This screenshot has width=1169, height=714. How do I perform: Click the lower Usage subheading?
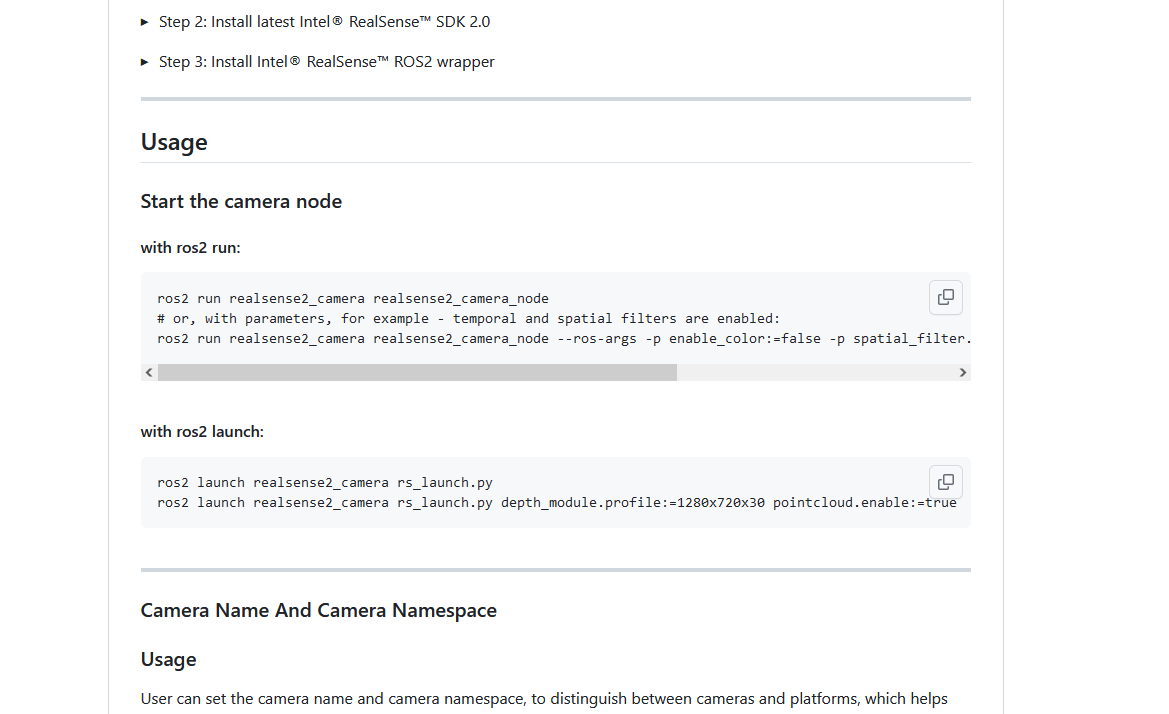[x=168, y=660]
